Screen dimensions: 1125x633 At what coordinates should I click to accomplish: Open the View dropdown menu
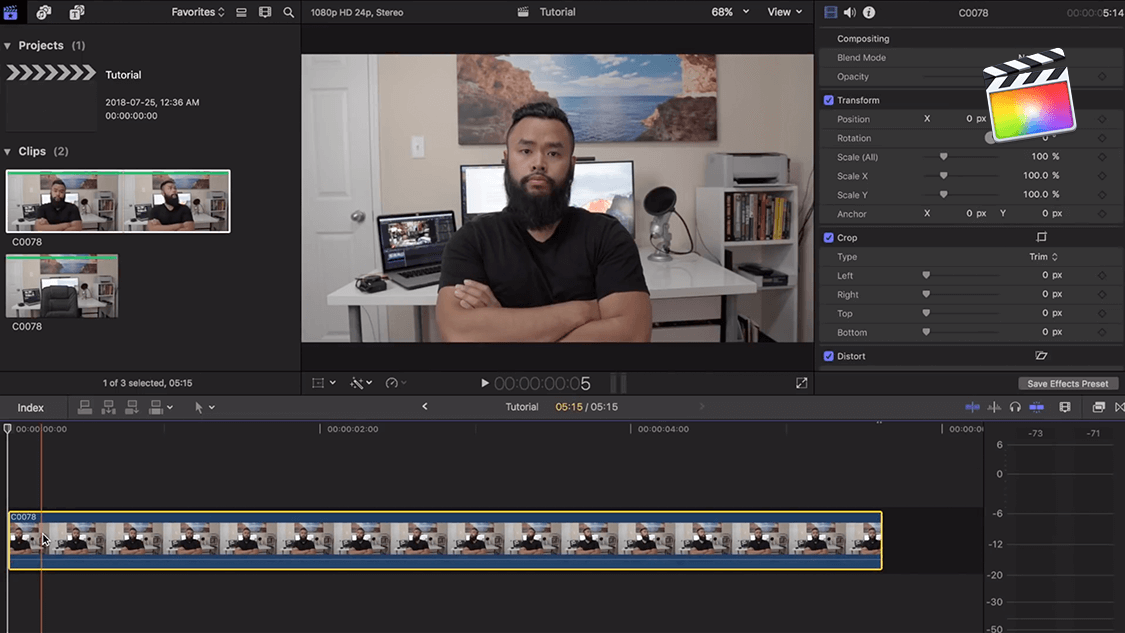pyautogui.click(x=784, y=12)
